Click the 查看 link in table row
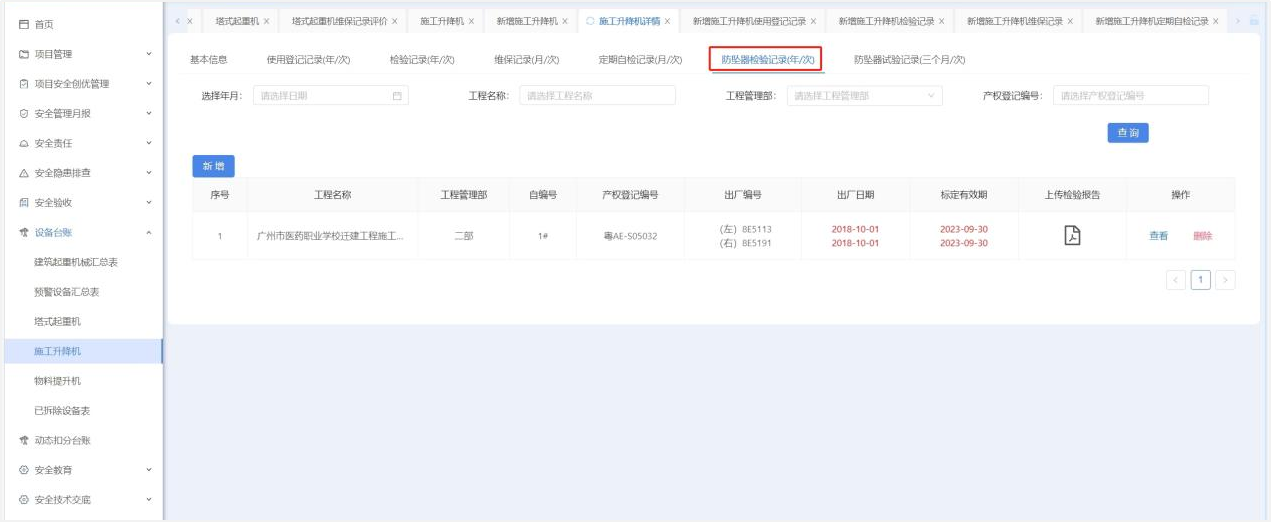The height and width of the screenshot is (522, 1271). coord(1158,236)
